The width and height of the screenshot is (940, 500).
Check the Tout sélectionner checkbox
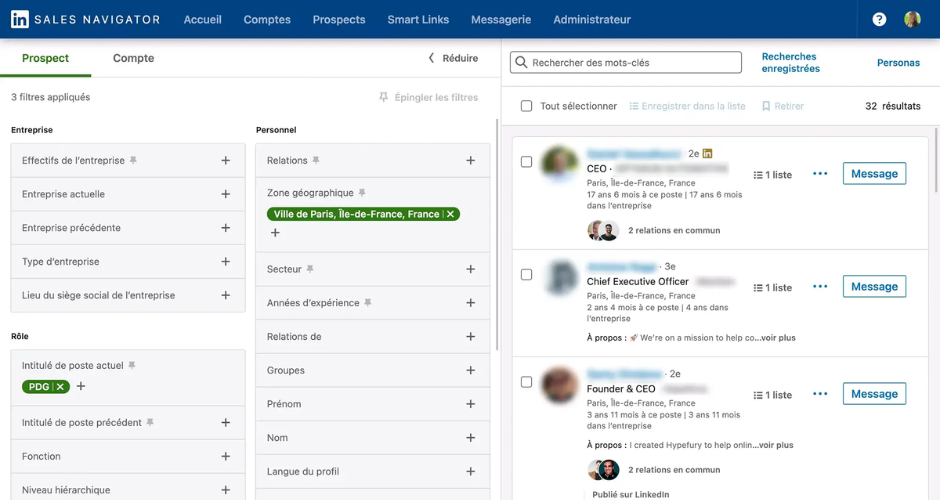[x=527, y=106]
